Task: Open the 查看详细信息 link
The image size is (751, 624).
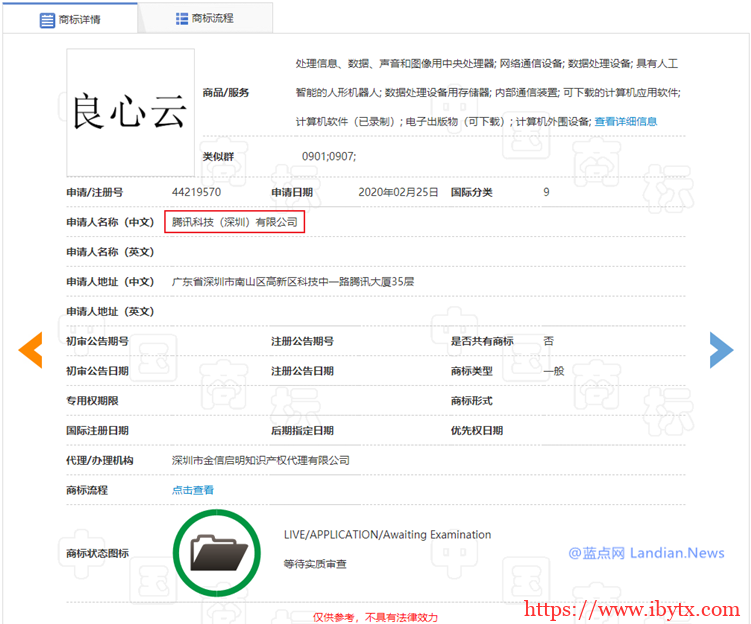Action: tap(626, 122)
